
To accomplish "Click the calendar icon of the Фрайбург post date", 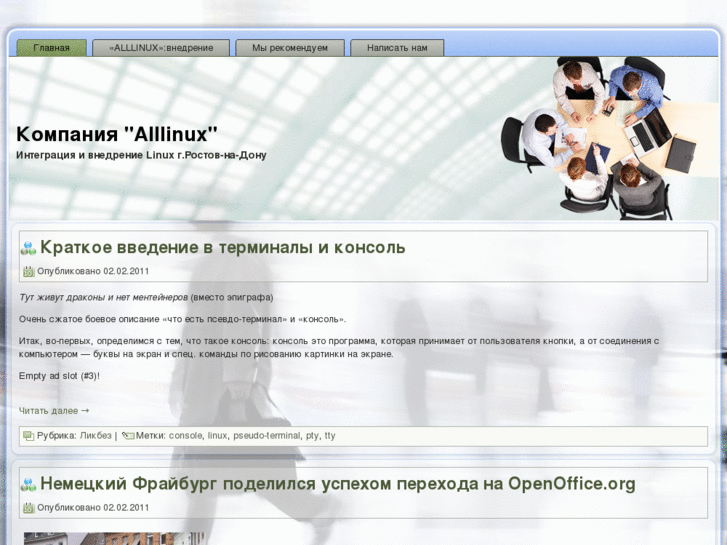I will click(29, 508).
